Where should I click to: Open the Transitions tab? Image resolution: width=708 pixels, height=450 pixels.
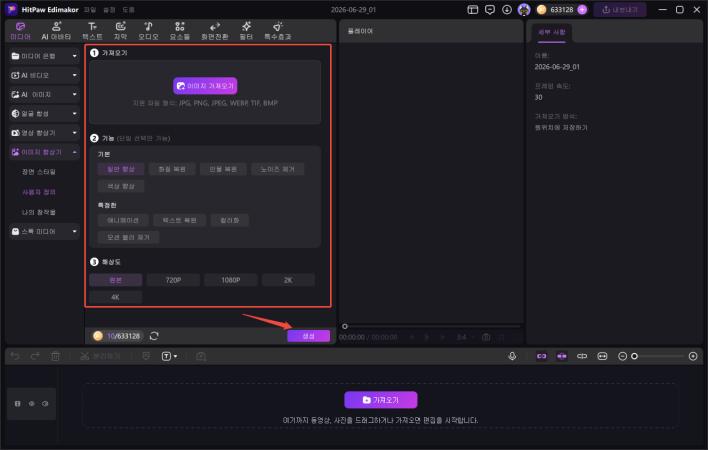[x=214, y=31]
